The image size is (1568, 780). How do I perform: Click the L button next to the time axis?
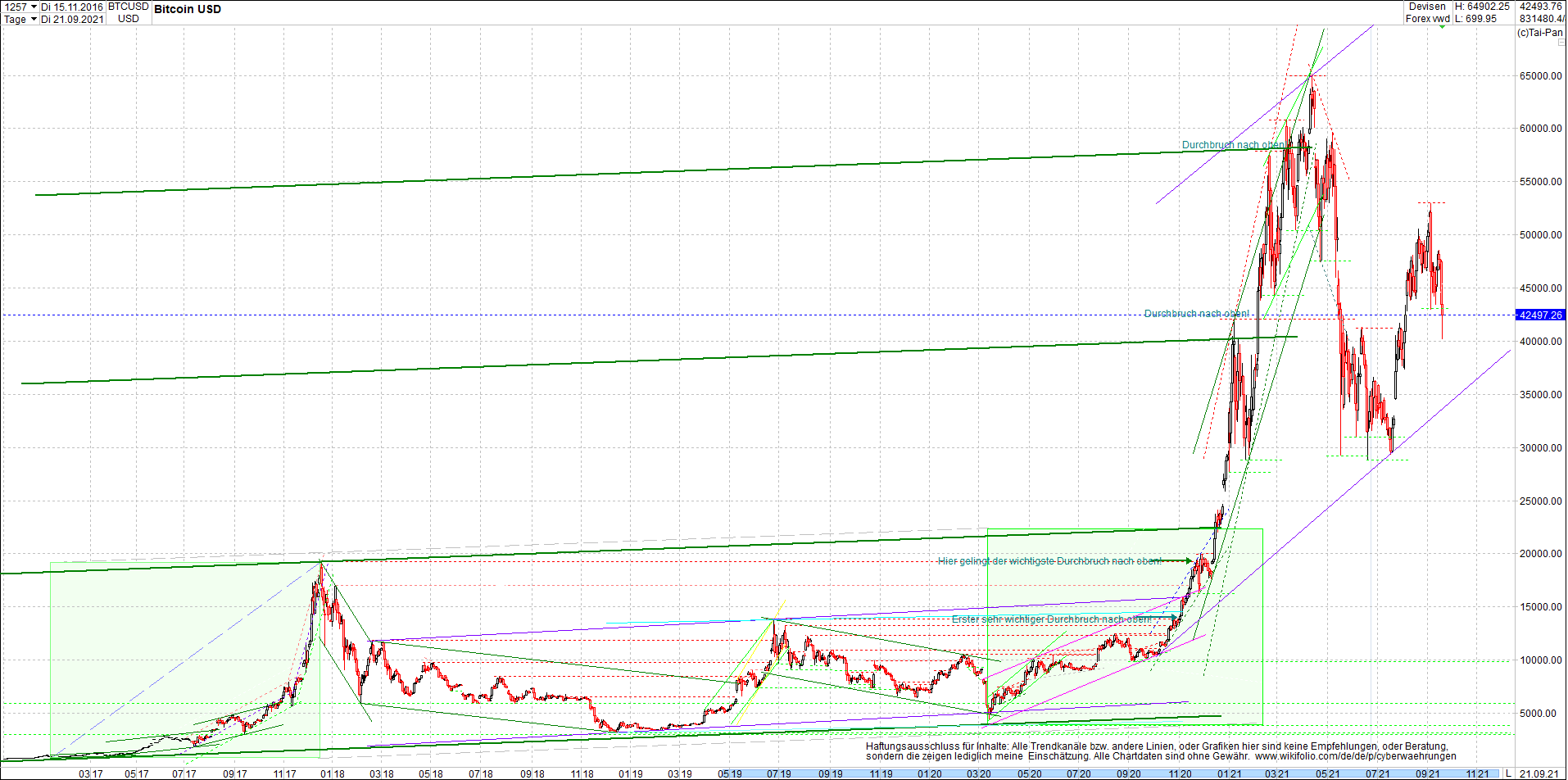tap(1508, 773)
